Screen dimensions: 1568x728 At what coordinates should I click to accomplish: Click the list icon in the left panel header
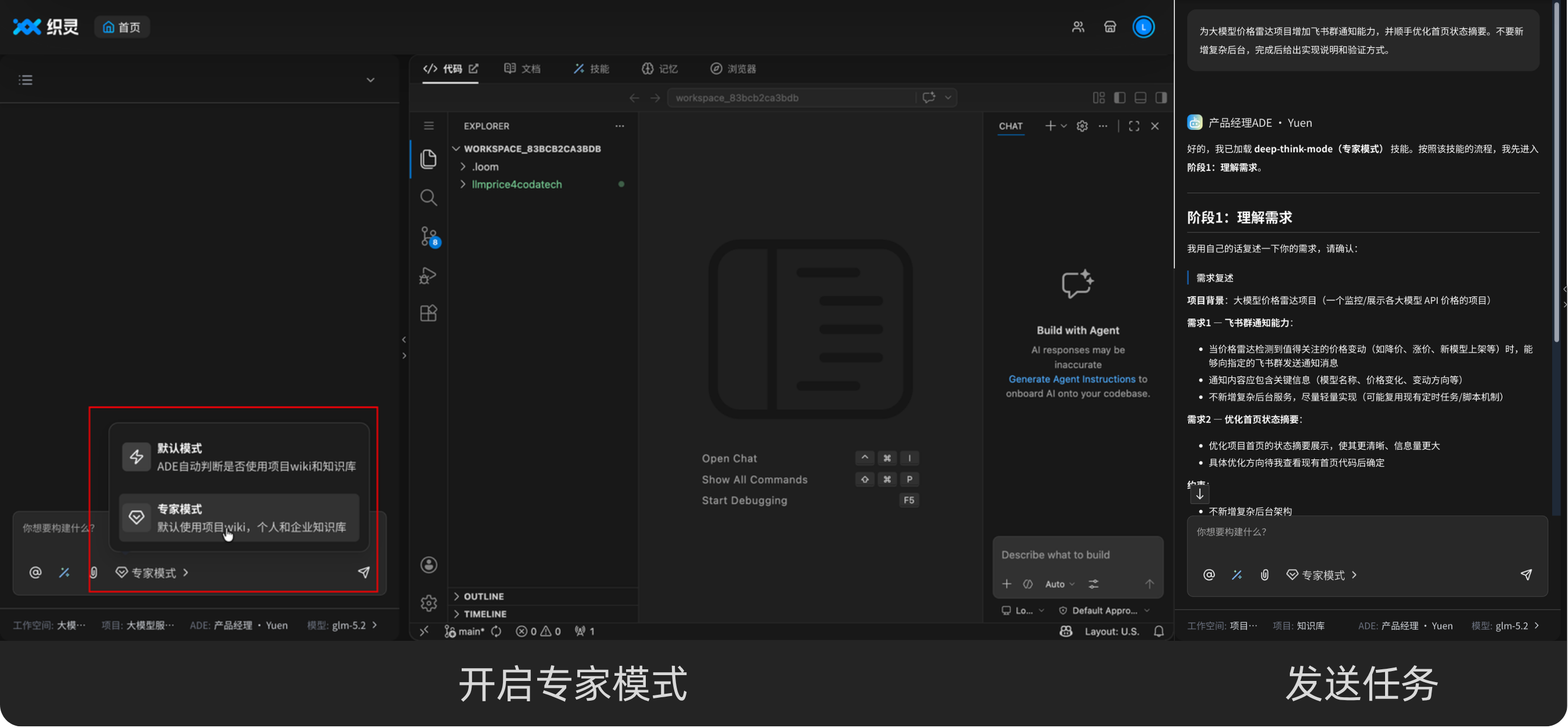pos(26,80)
